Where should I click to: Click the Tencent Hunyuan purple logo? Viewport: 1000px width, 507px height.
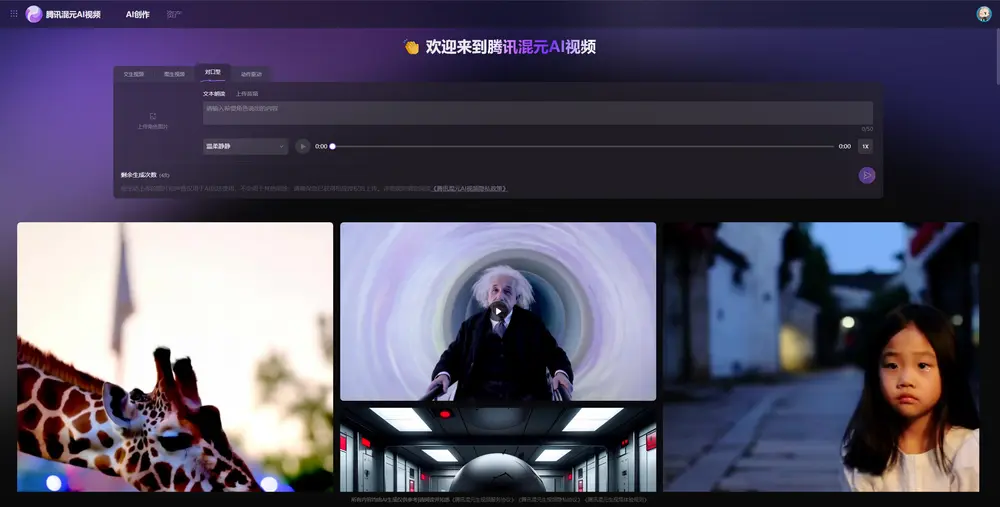[34, 14]
